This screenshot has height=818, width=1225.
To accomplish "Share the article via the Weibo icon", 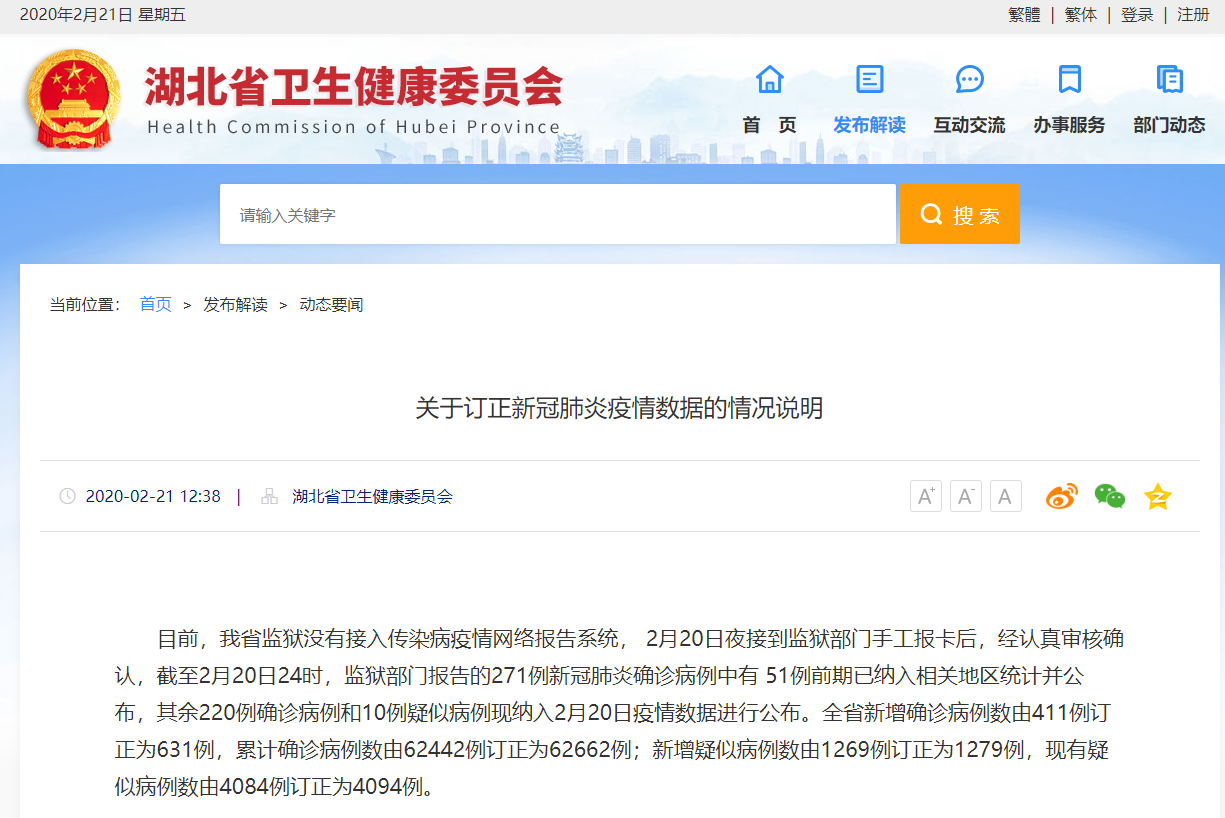I will point(1061,495).
